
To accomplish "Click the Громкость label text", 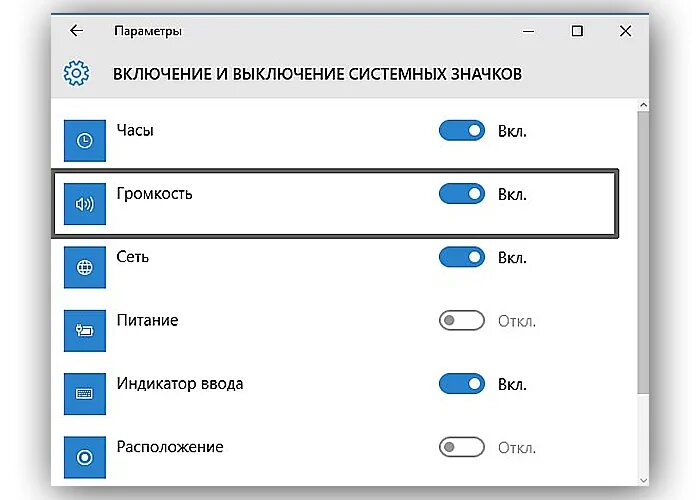I will 153,194.
